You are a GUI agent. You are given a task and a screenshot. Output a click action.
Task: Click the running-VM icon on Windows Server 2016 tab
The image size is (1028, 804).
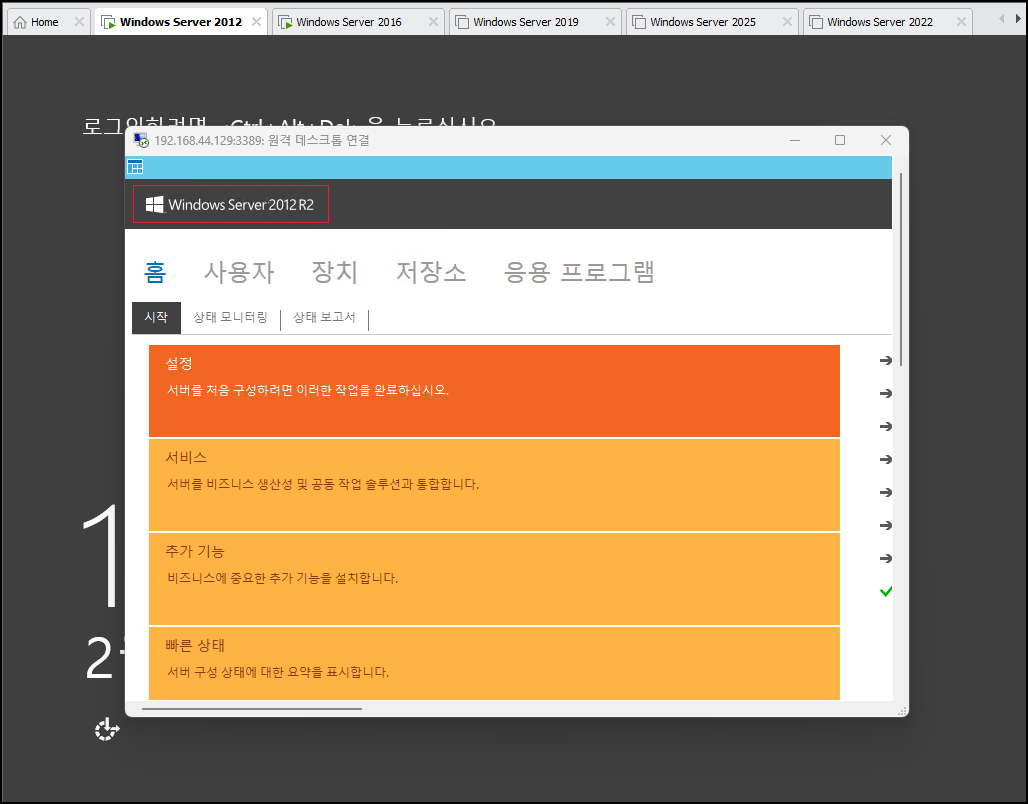pos(285,22)
